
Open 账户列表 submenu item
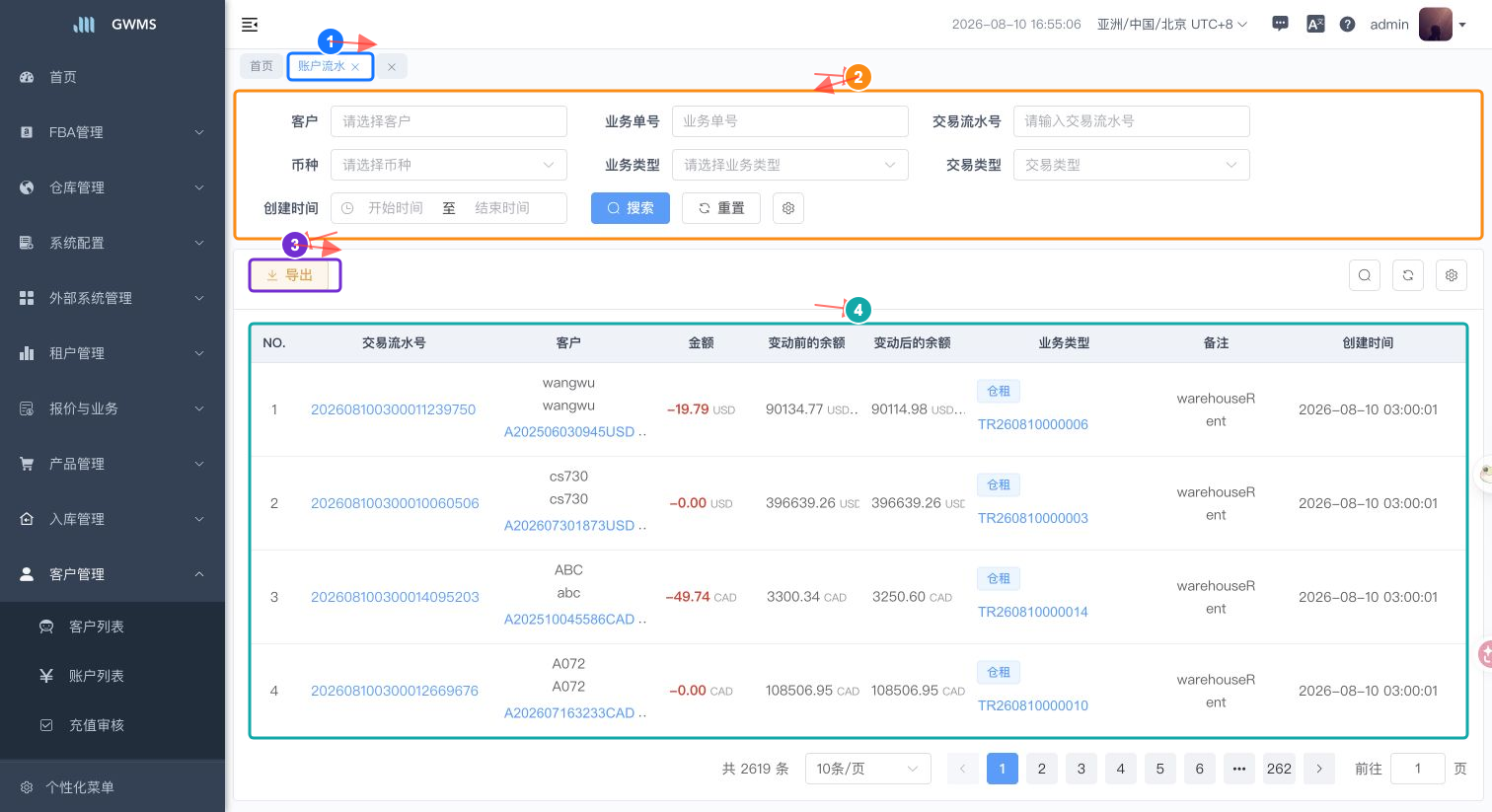point(112,676)
